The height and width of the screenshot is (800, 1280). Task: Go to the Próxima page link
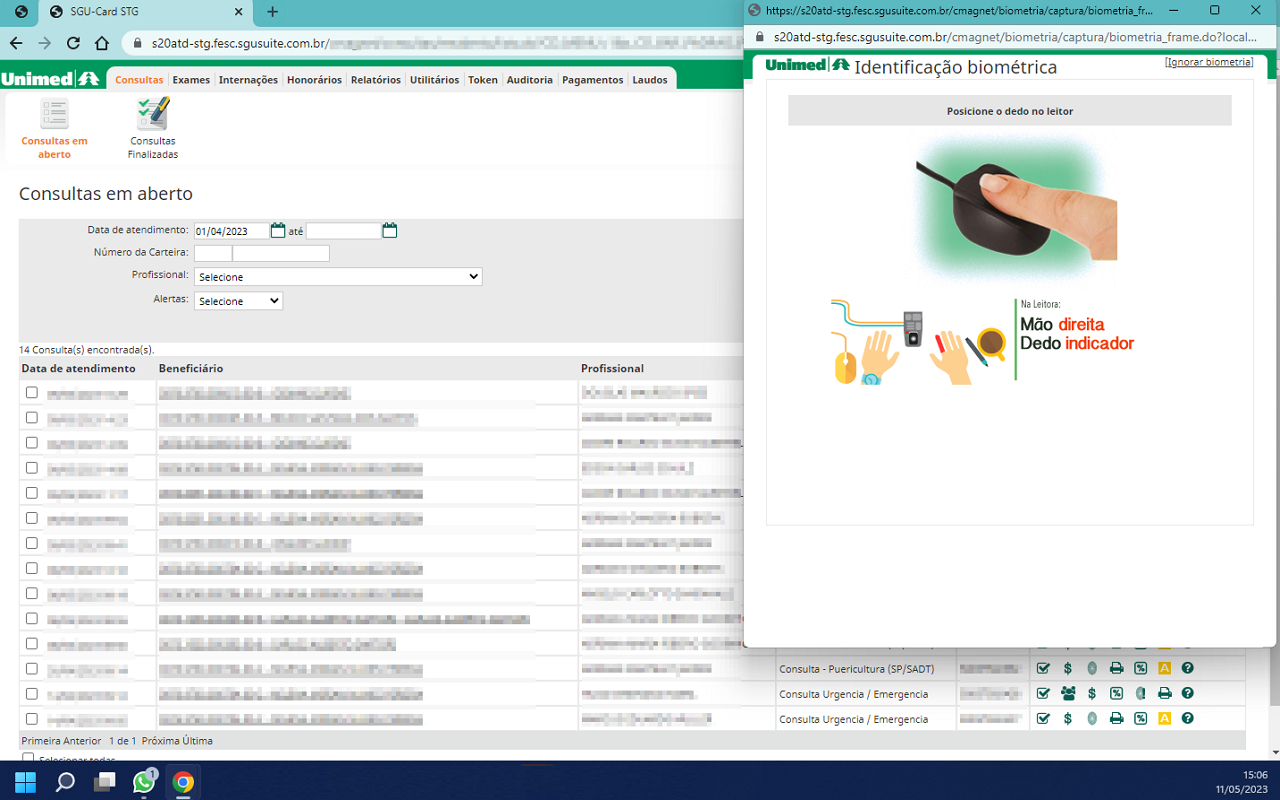click(x=162, y=741)
